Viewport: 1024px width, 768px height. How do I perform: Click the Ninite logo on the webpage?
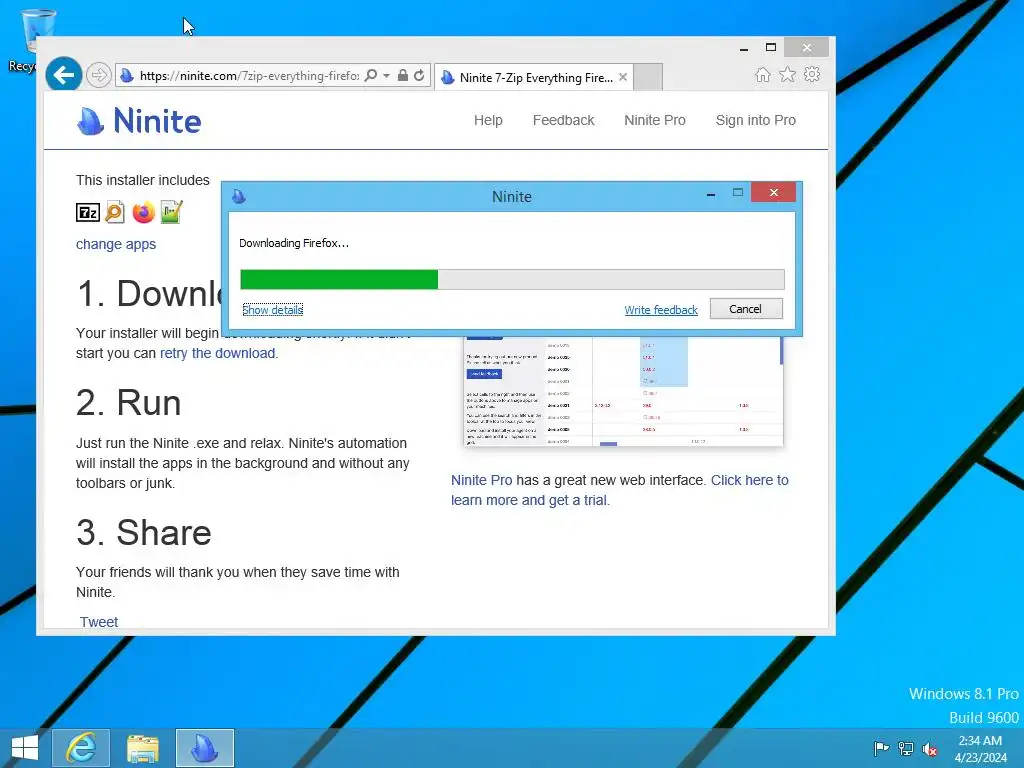tap(139, 121)
